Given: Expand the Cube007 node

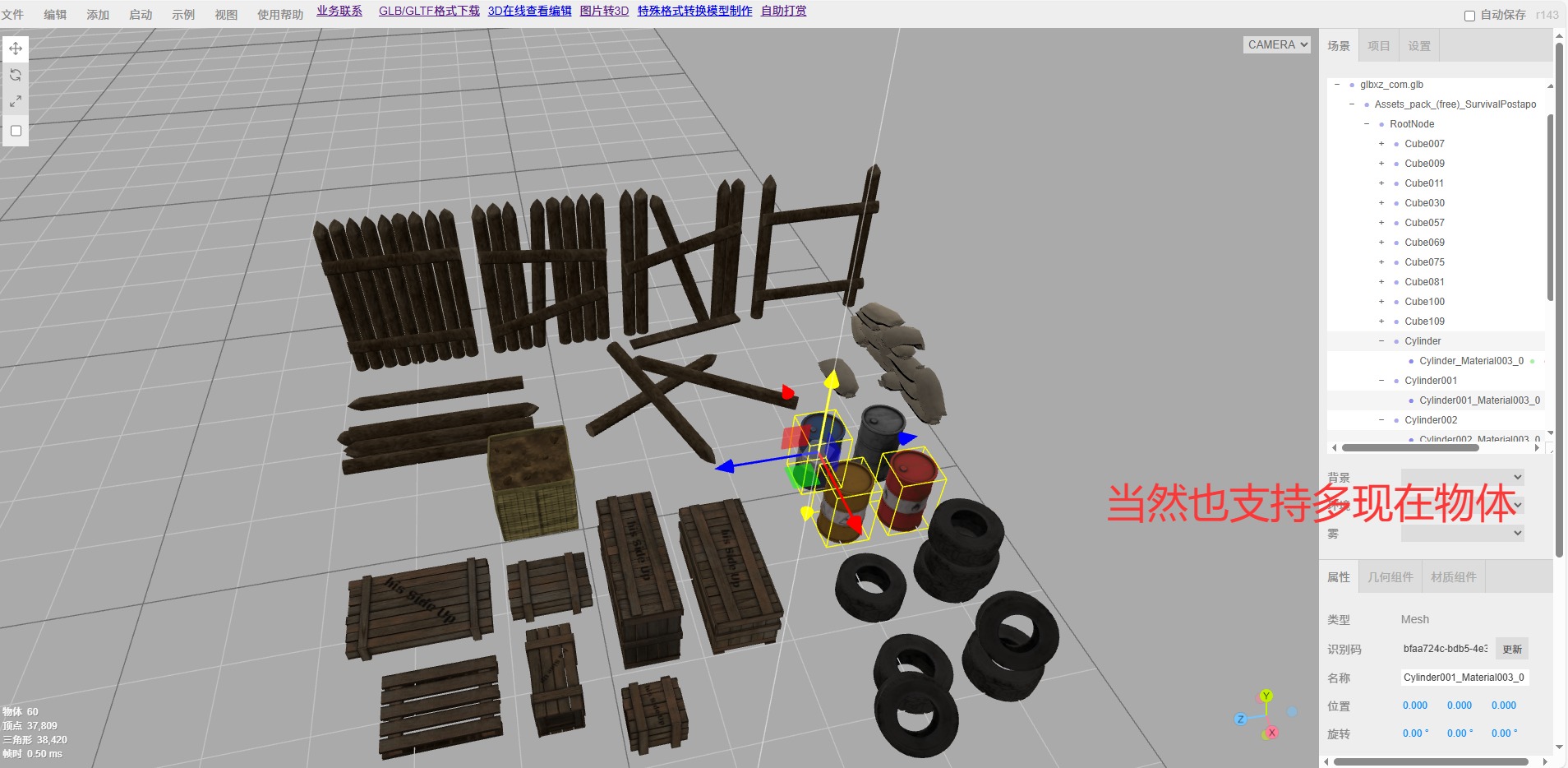Looking at the screenshot, I should (x=1381, y=144).
